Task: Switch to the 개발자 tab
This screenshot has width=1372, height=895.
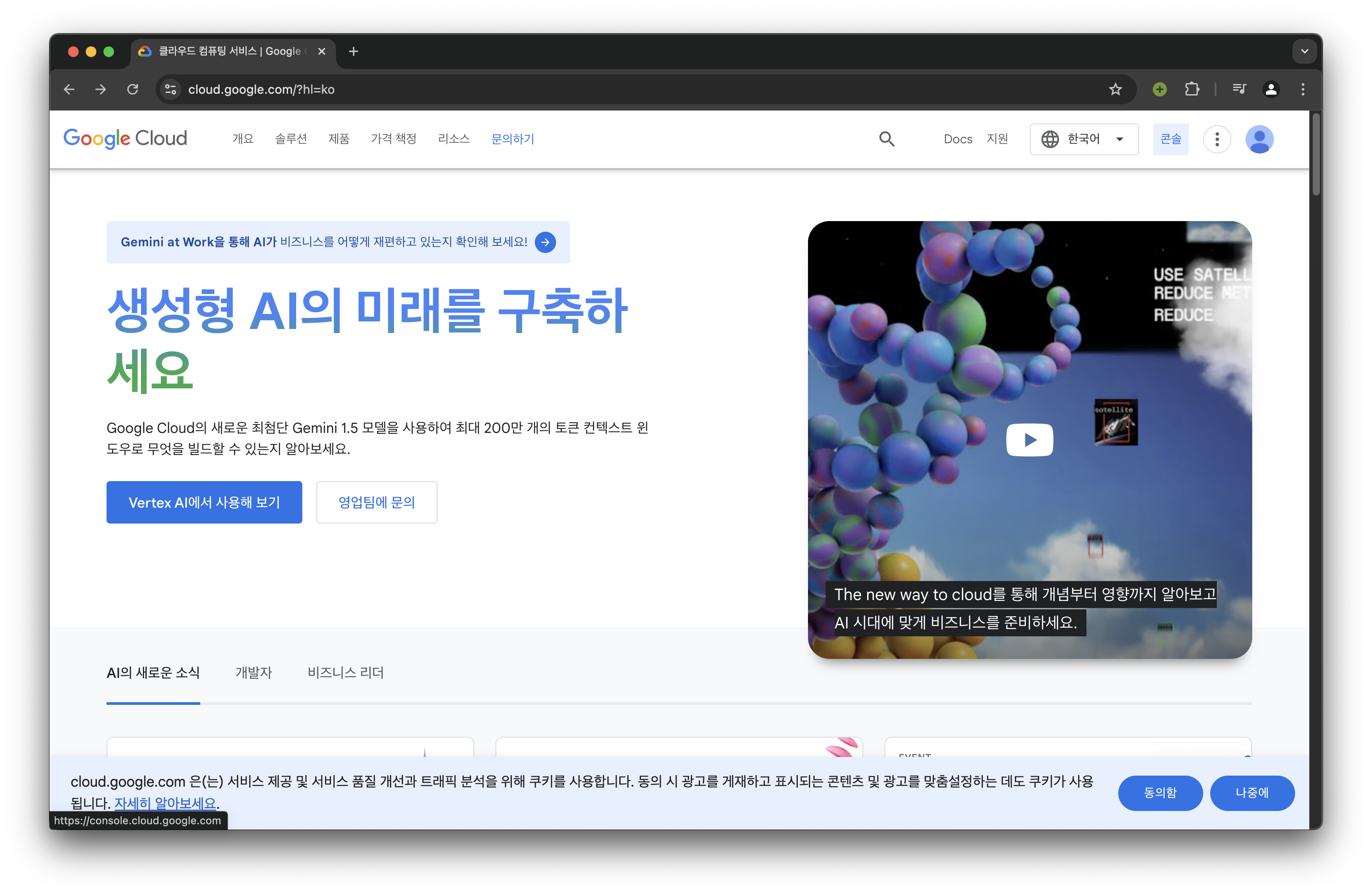Action: (x=254, y=673)
